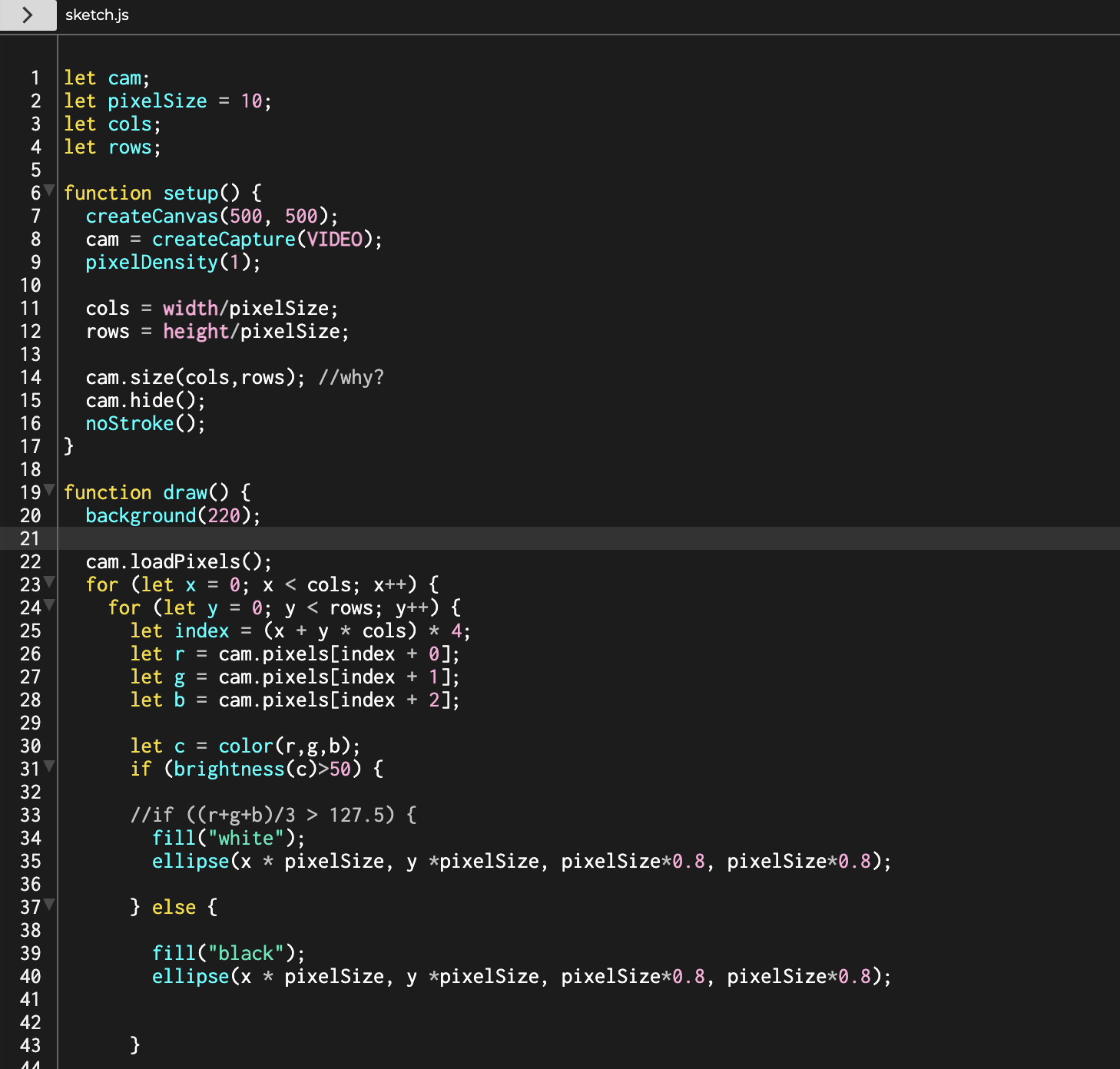Image resolution: width=1120 pixels, height=1069 pixels.
Task: Expand the file sidebar with the chevron
Action: pyautogui.click(x=28, y=15)
